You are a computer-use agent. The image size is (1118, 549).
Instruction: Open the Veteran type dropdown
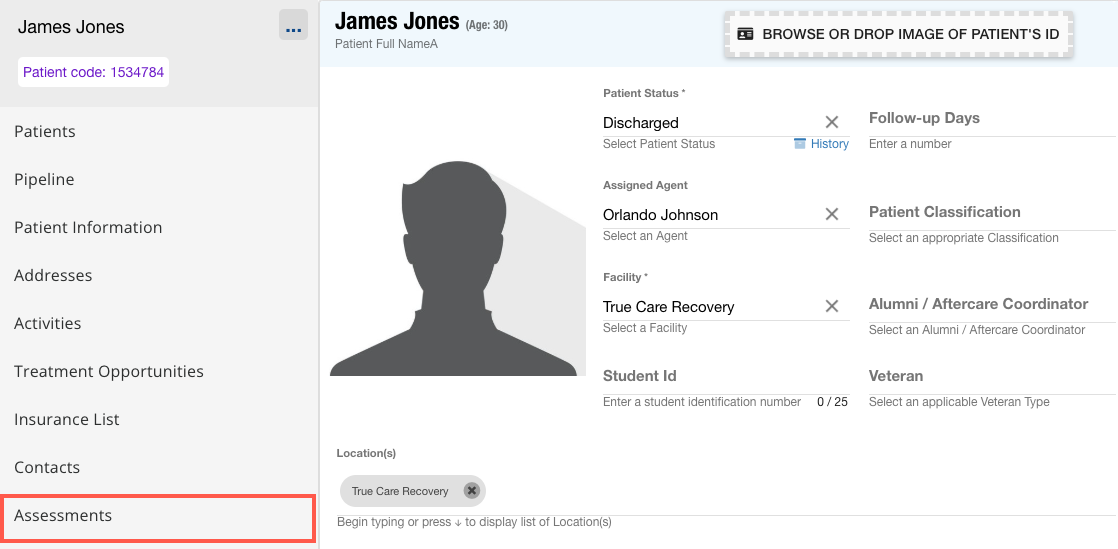coord(990,377)
